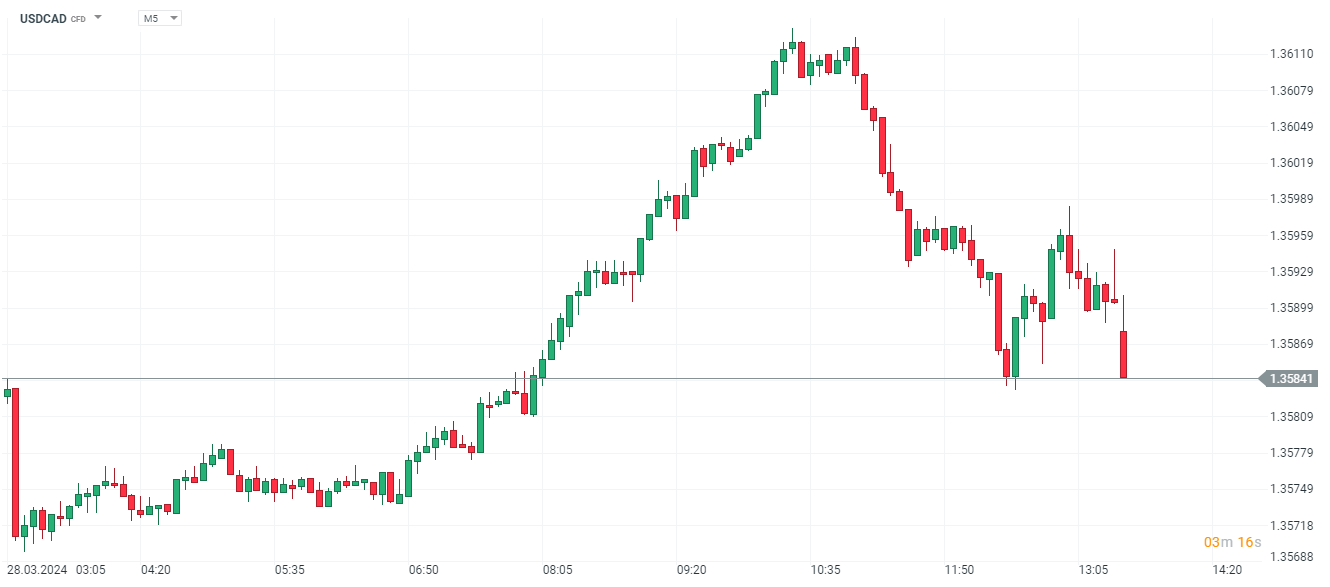1330x587 pixels.
Task: Select the current price tag 1.35841
Action: 1292,379
